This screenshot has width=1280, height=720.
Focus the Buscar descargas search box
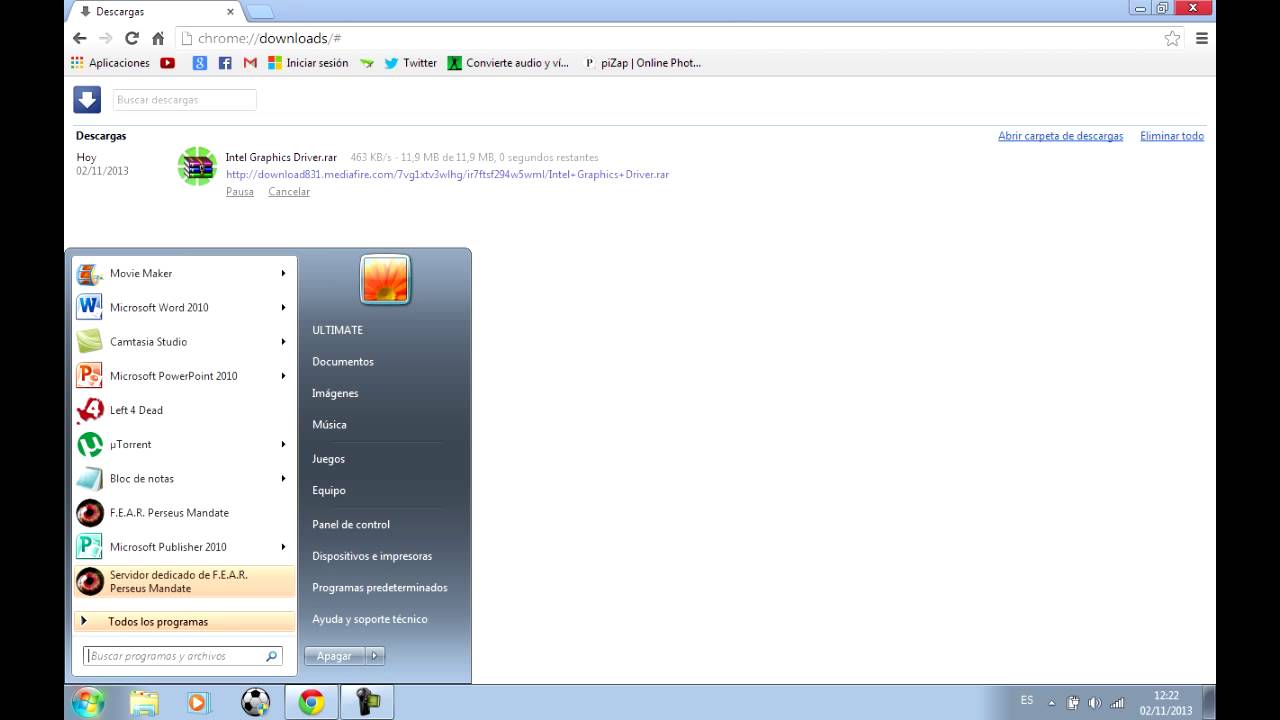pos(184,100)
